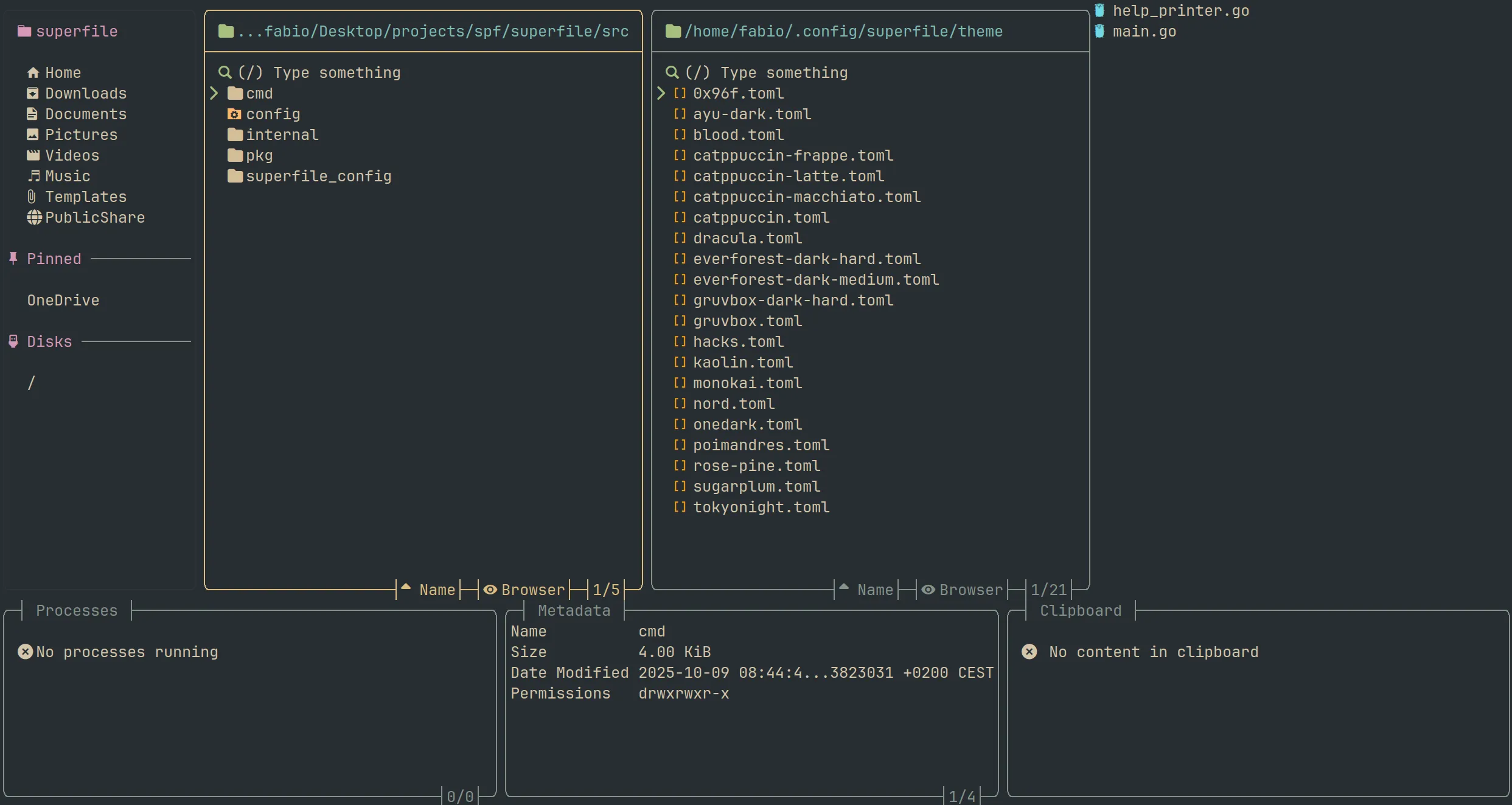Click the magnifier icon in src panel

(x=225, y=72)
